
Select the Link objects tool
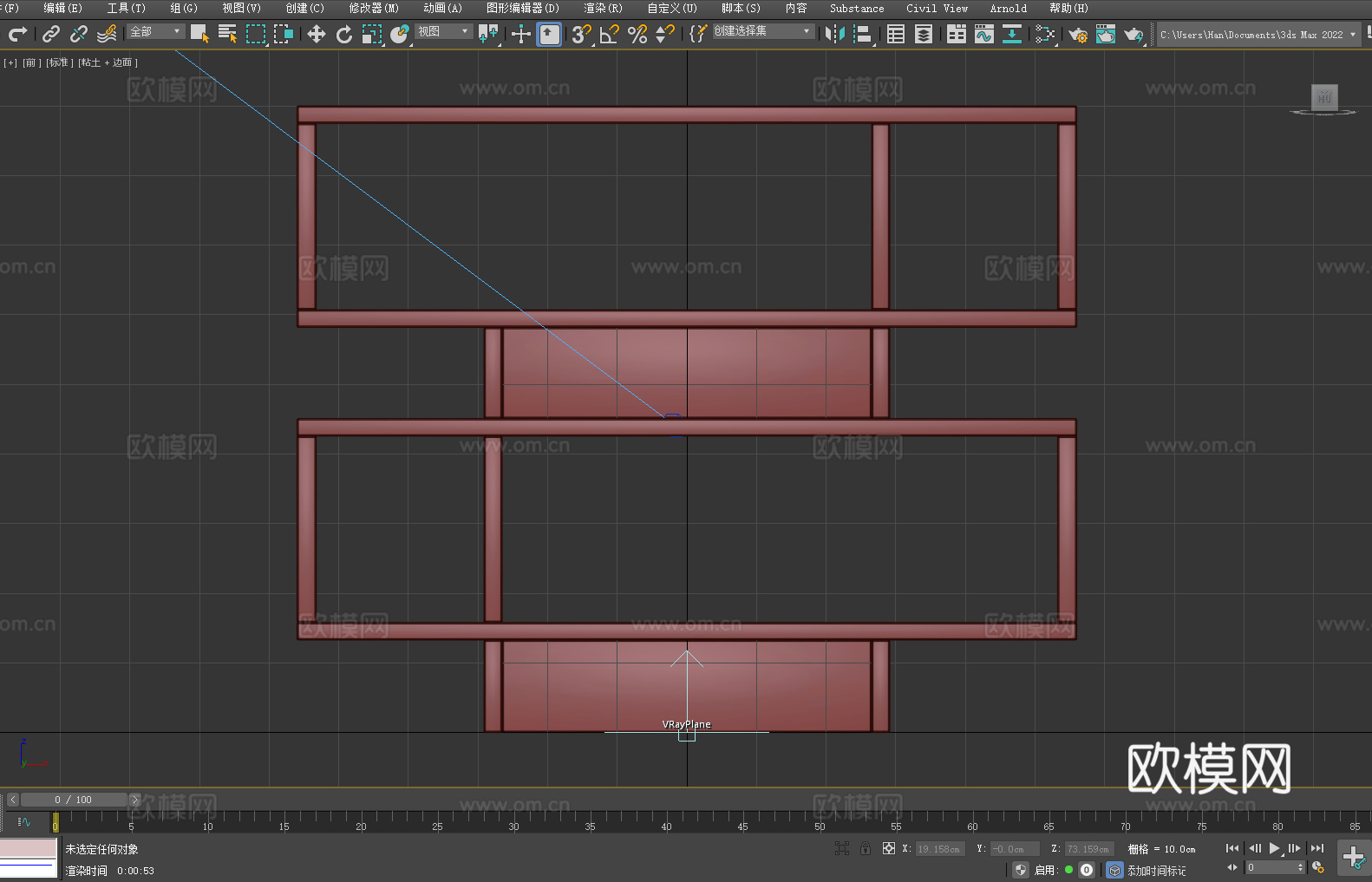pyautogui.click(x=51, y=34)
